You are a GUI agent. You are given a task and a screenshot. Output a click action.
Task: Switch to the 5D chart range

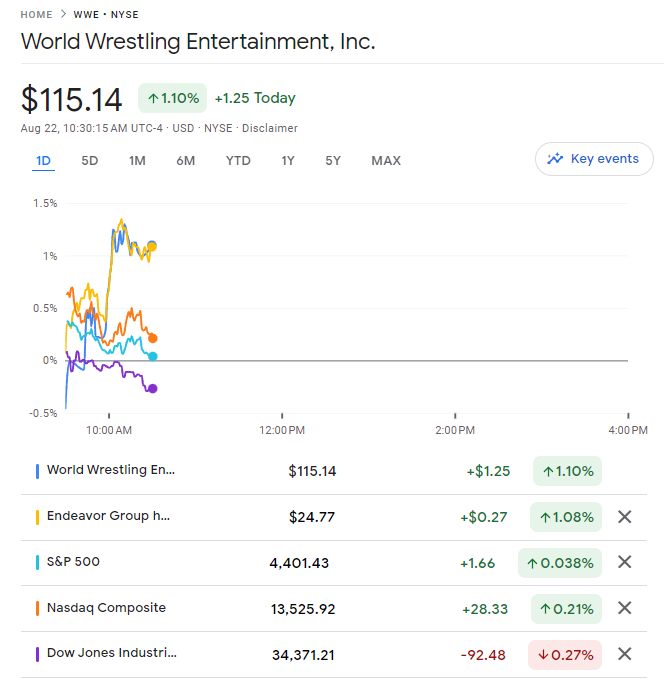(89, 161)
